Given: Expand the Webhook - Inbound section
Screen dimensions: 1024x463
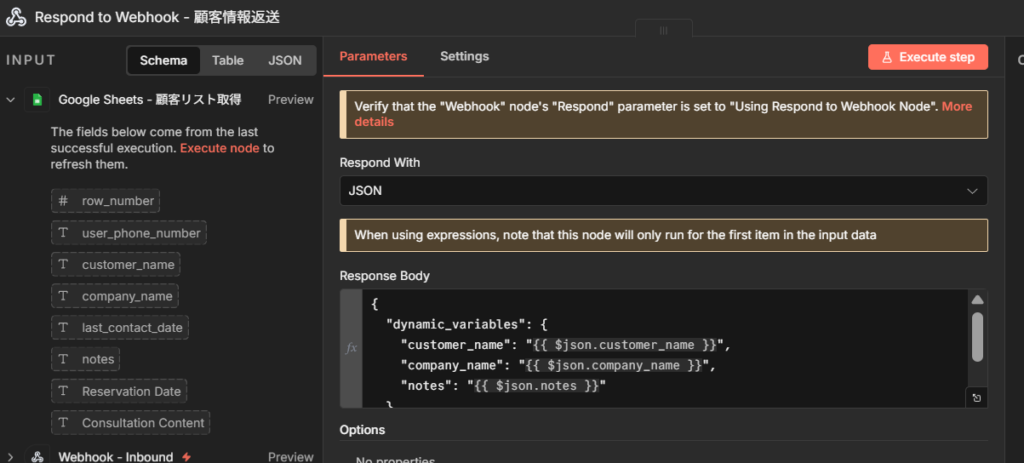Looking at the screenshot, I should click(11, 457).
